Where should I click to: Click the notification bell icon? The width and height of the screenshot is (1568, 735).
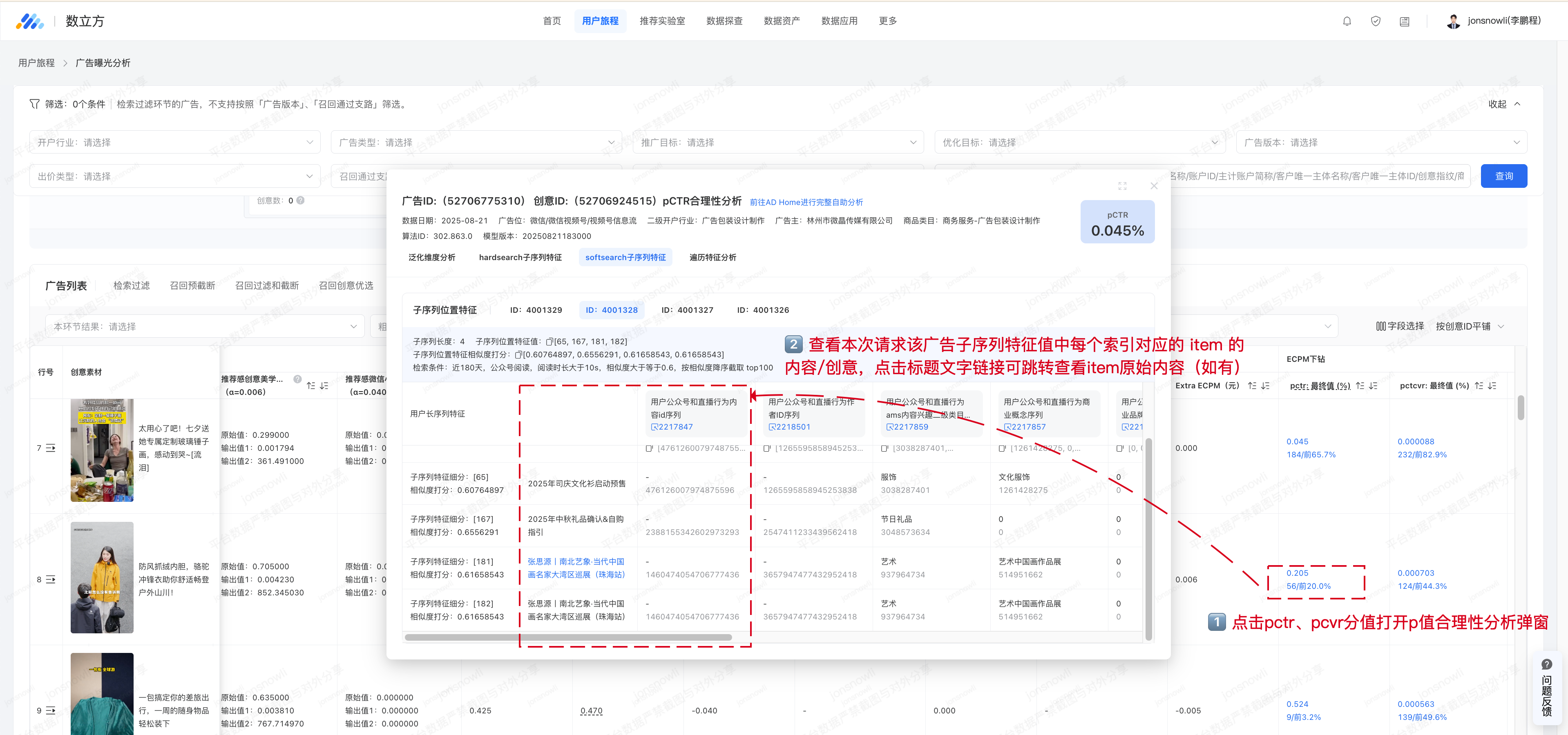(1347, 21)
